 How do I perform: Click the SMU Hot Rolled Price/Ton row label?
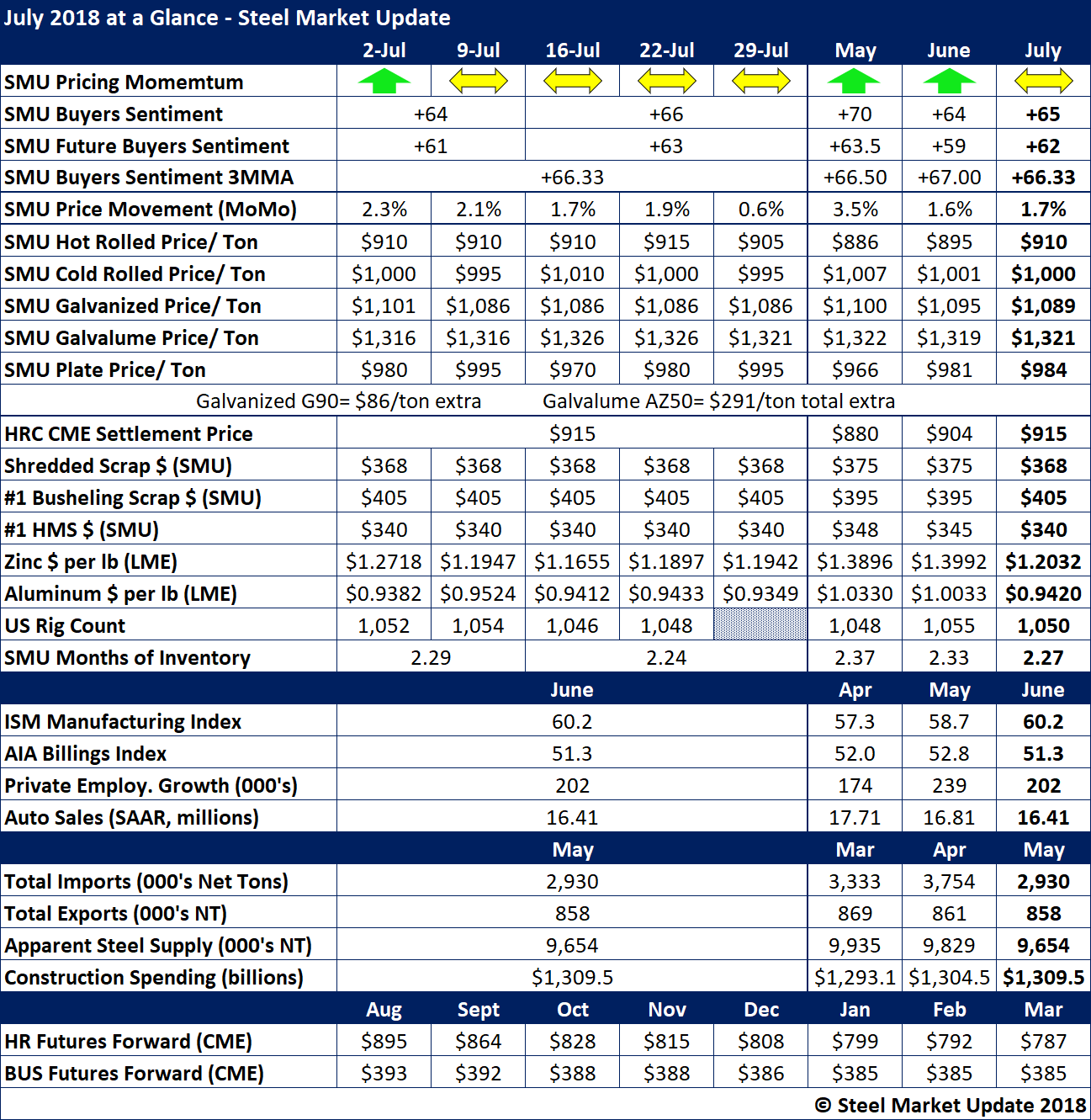click(131, 242)
